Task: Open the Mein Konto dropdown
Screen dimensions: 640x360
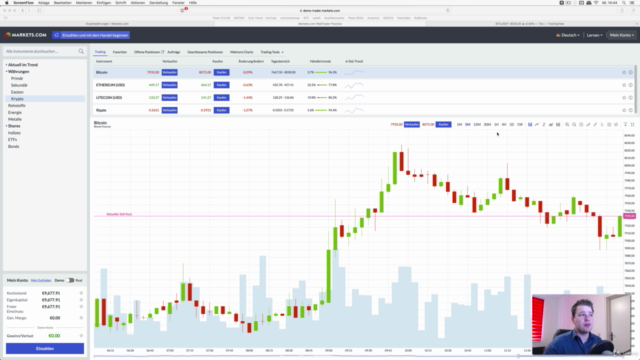Action: [x=622, y=35]
